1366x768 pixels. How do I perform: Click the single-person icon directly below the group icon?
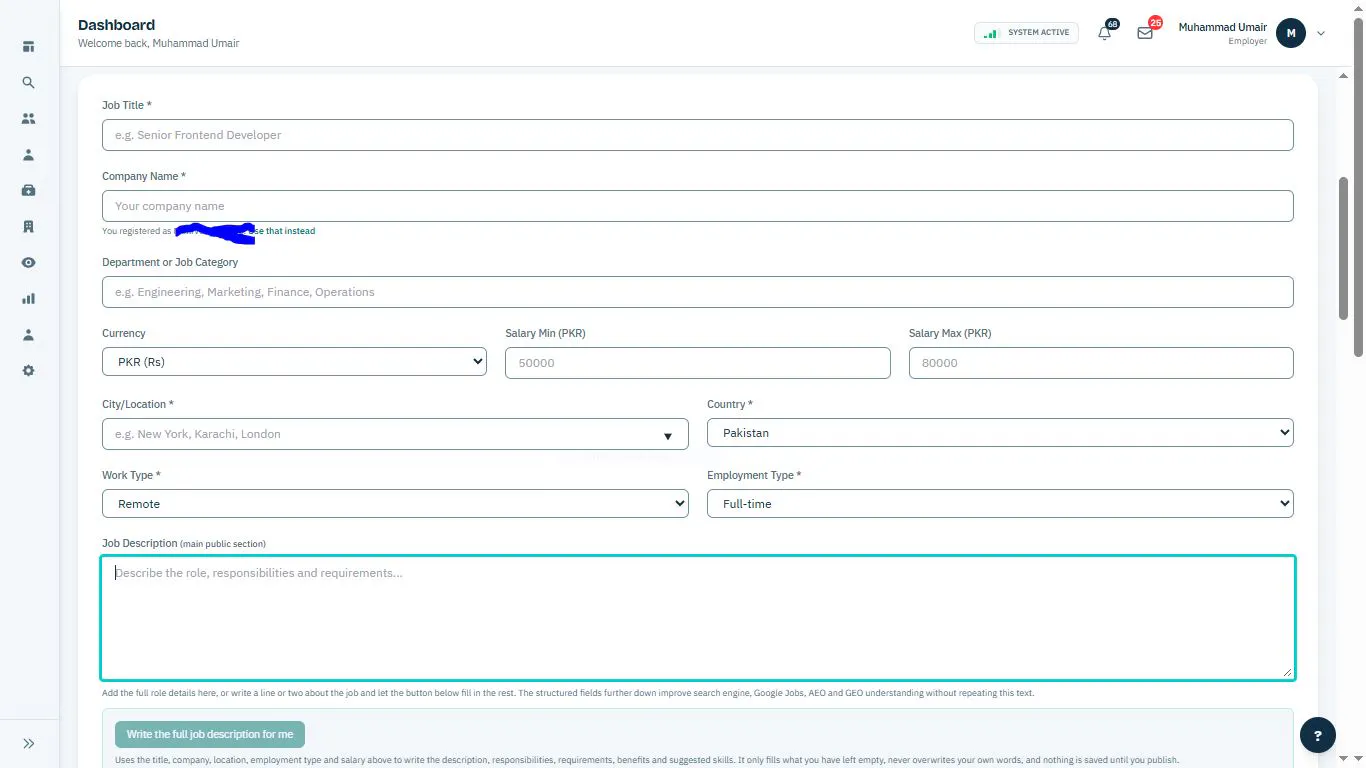(28, 155)
